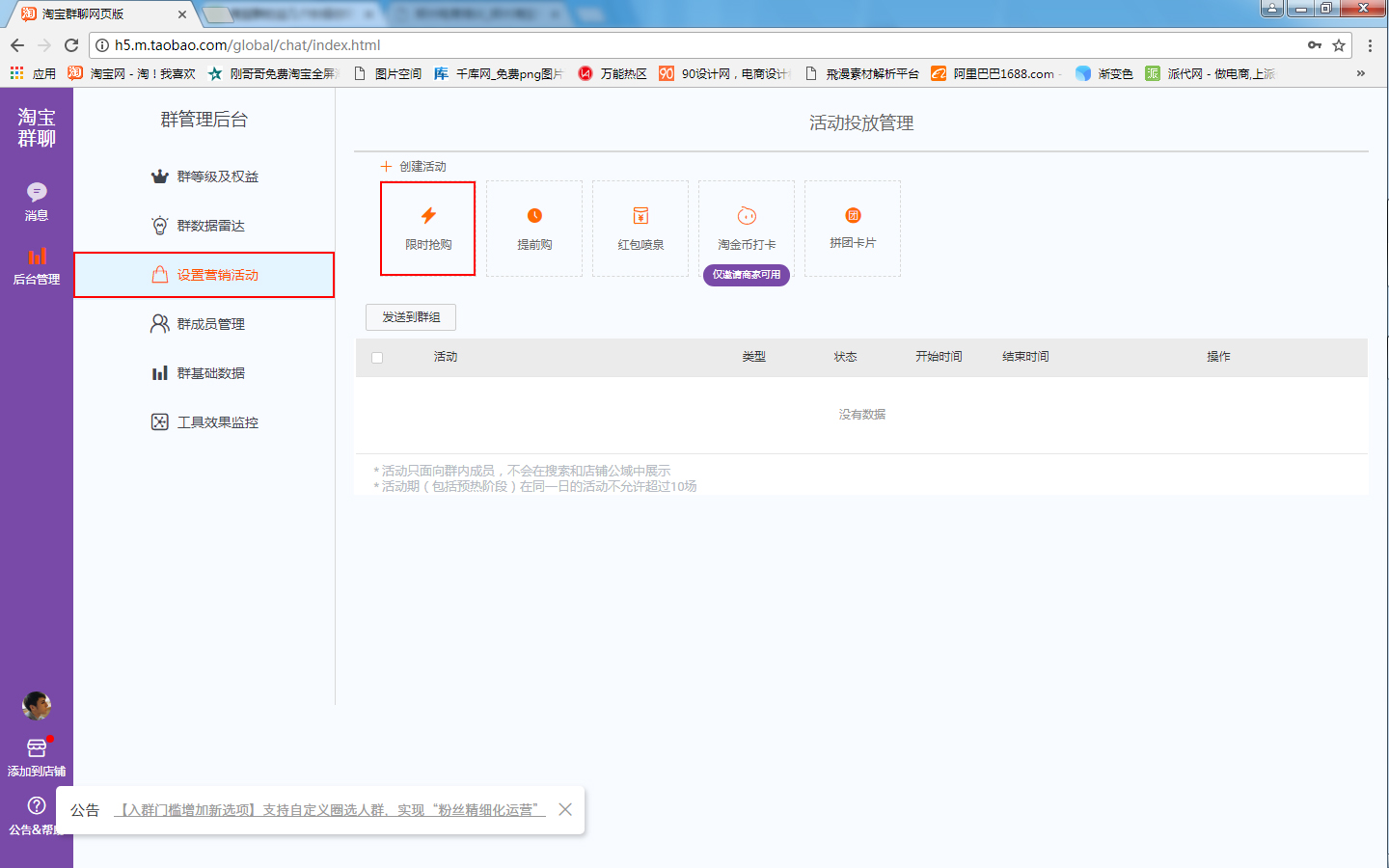
Task: Click the site info icon before URL
Action: click(101, 45)
